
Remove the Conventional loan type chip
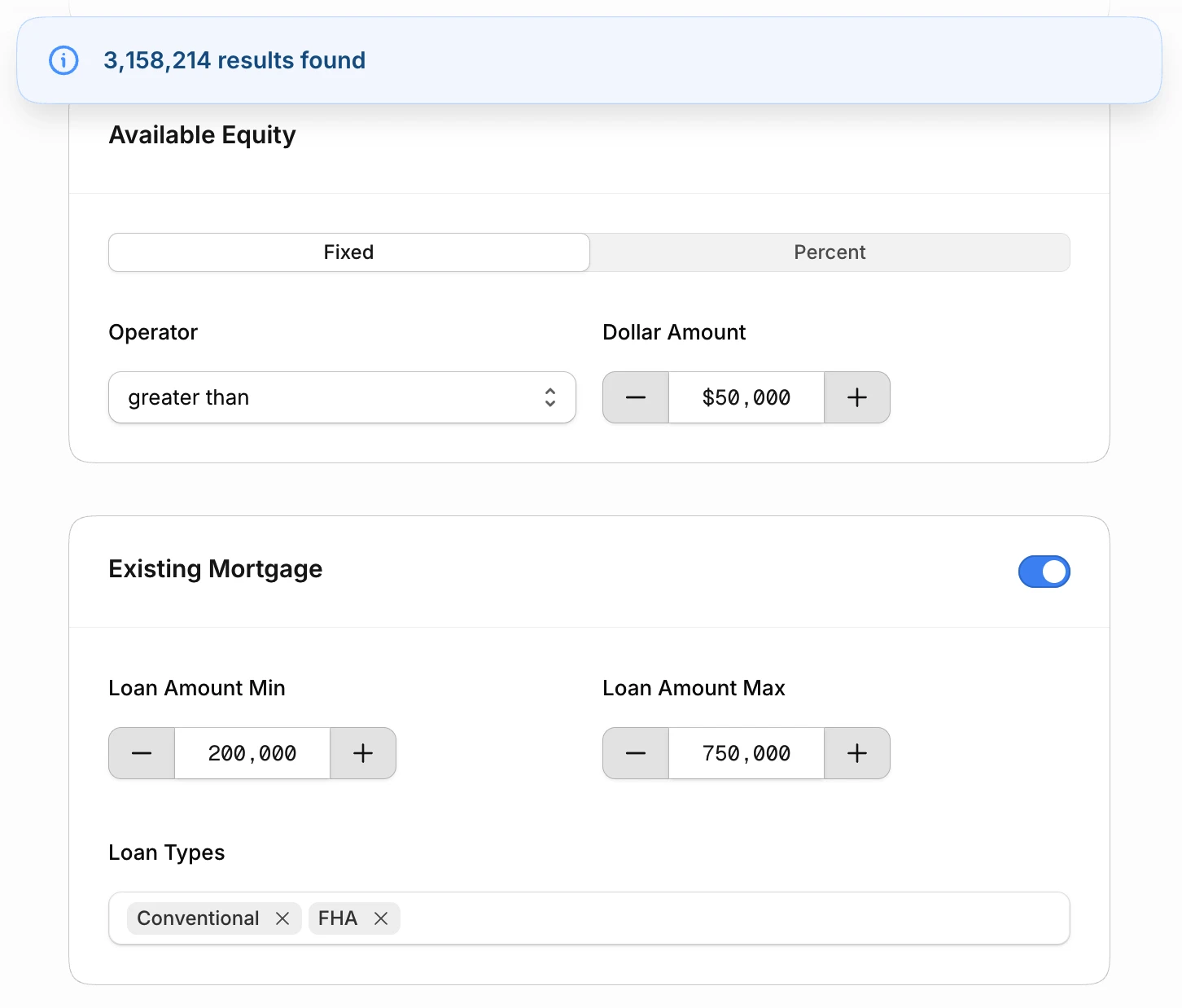coord(282,918)
